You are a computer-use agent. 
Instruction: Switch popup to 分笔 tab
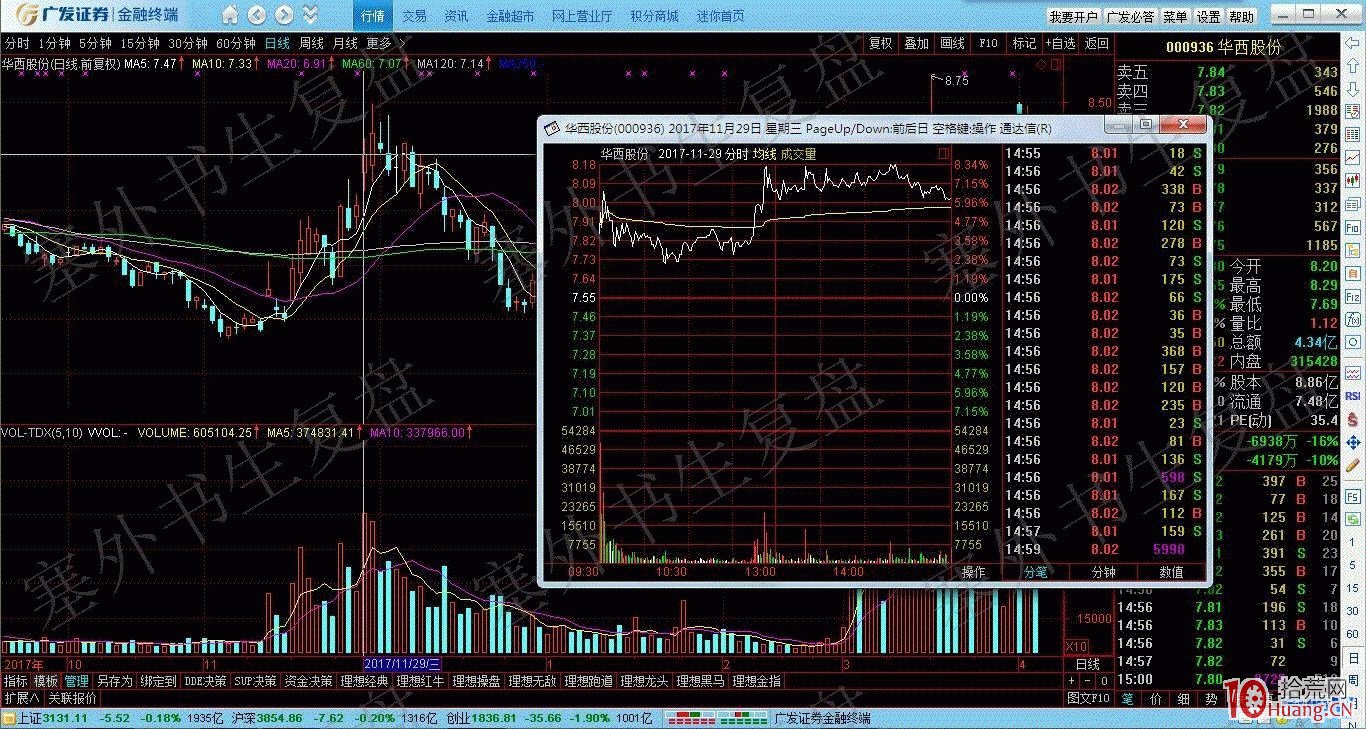(1036, 572)
